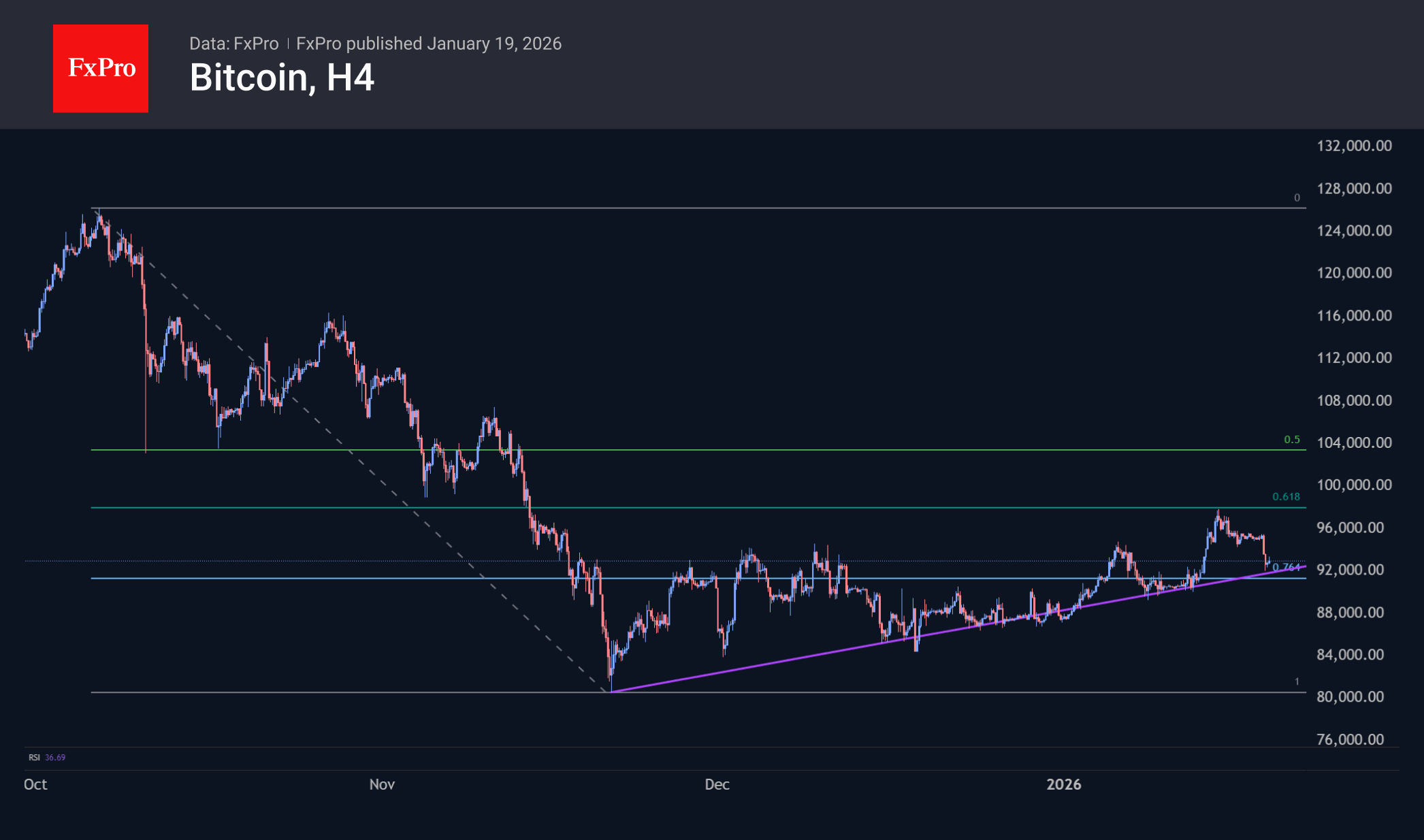Click the RSI 36.69 indicator label
Screen dimensions: 1424x840
(x=47, y=757)
